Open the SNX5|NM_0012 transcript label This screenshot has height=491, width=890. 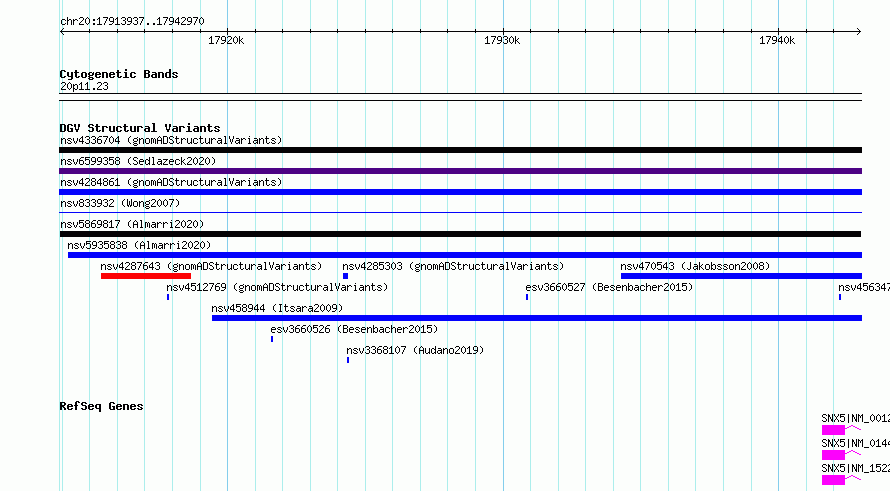point(855,418)
